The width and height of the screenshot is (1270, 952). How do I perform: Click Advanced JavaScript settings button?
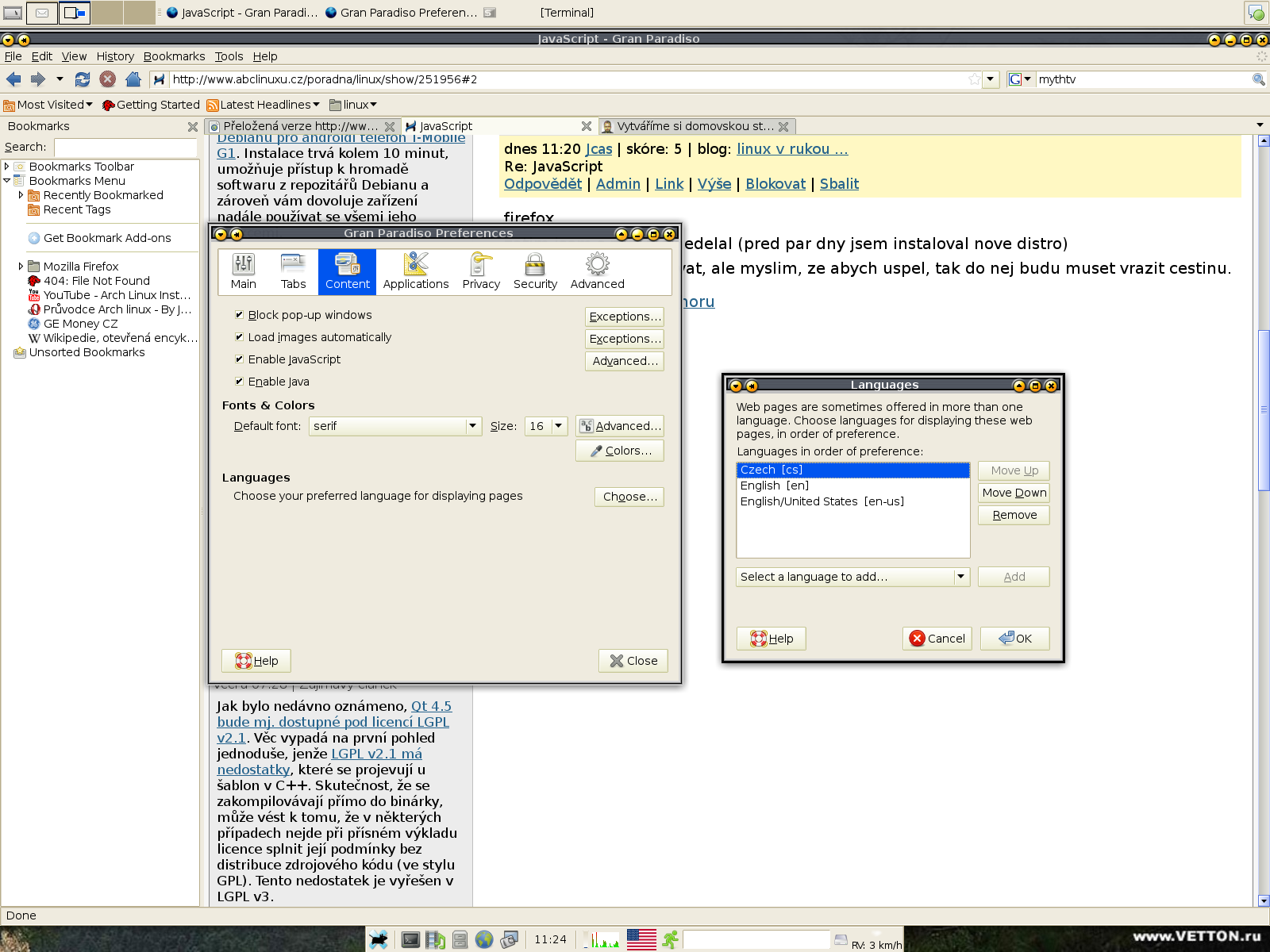coord(625,361)
